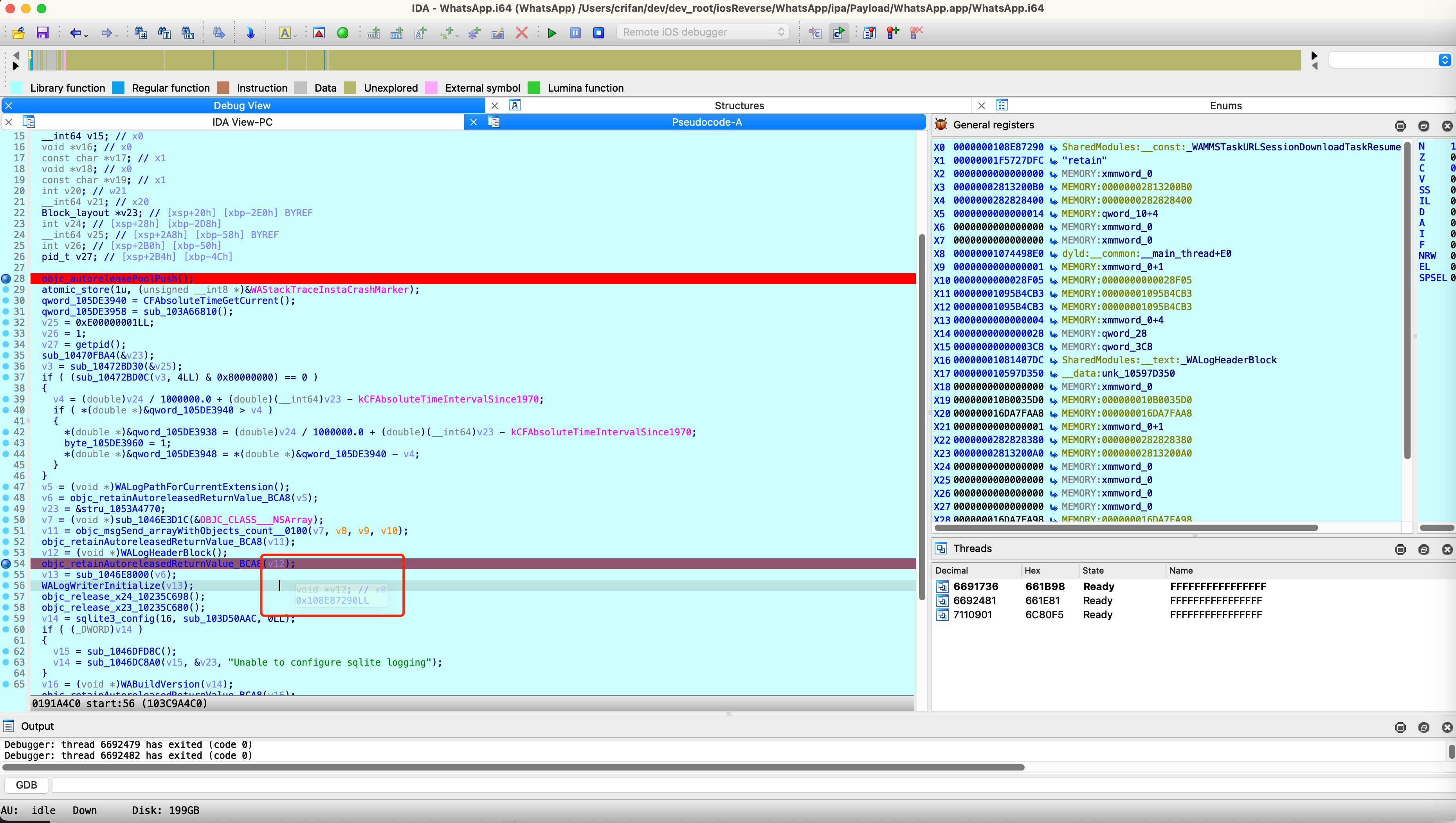Click the run-to-cursor C arrow icon
The height and width of the screenshot is (823, 1456).
pos(839,33)
